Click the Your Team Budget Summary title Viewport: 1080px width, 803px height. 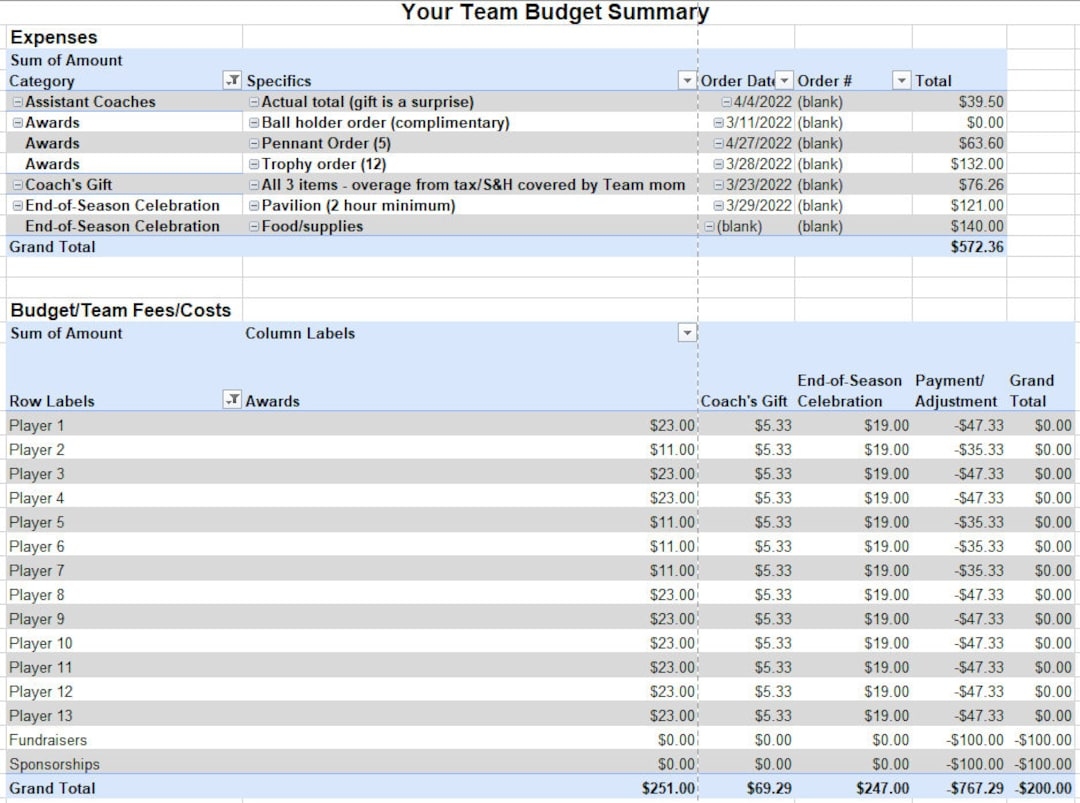tap(554, 13)
